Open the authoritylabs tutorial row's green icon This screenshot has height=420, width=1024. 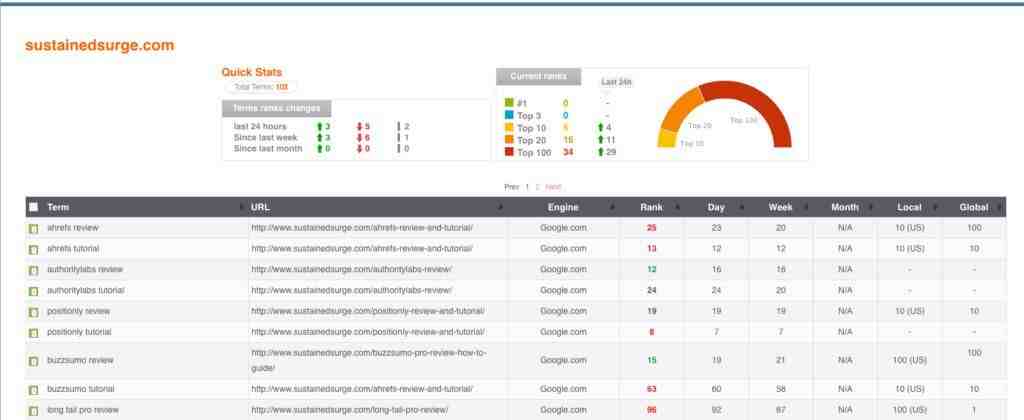click(x=33, y=291)
